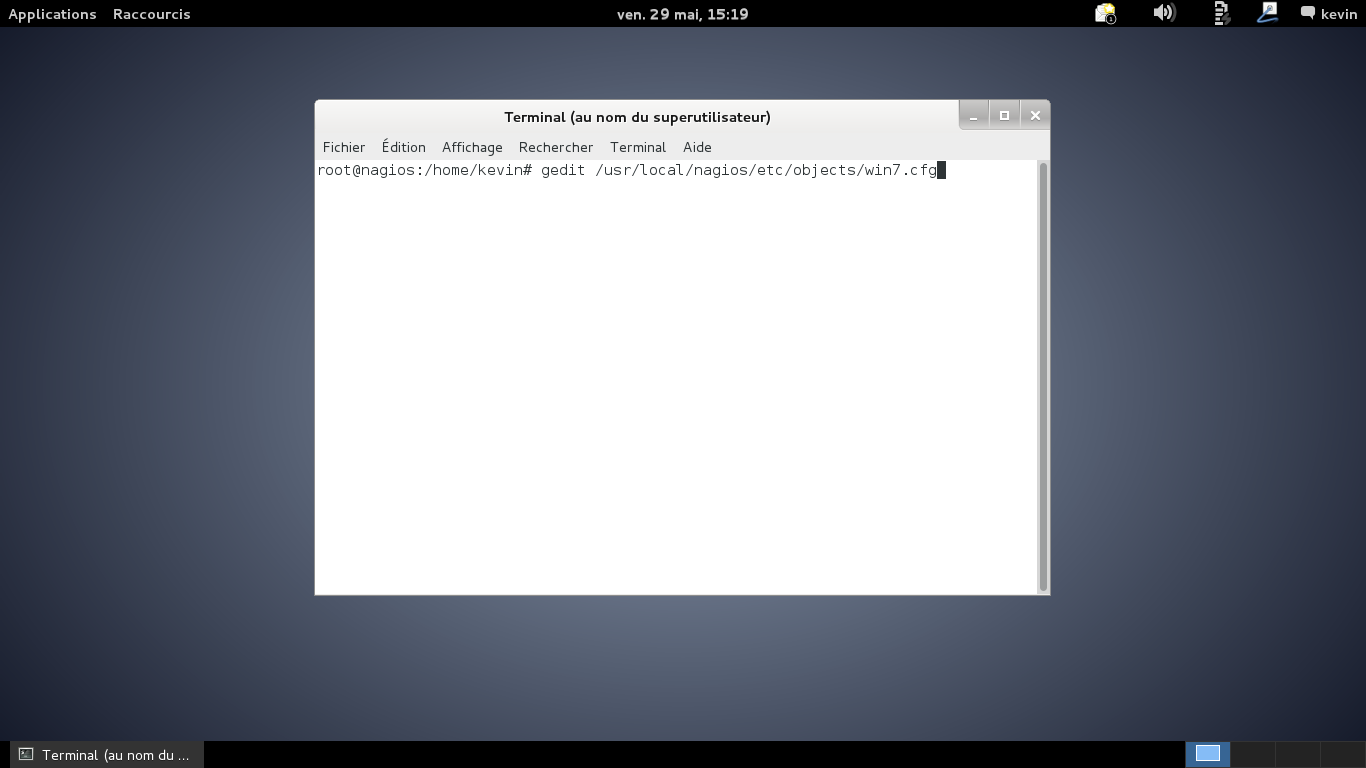The height and width of the screenshot is (768, 1366).
Task: Click the accessibility/pen tray icon
Action: point(1267,13)
